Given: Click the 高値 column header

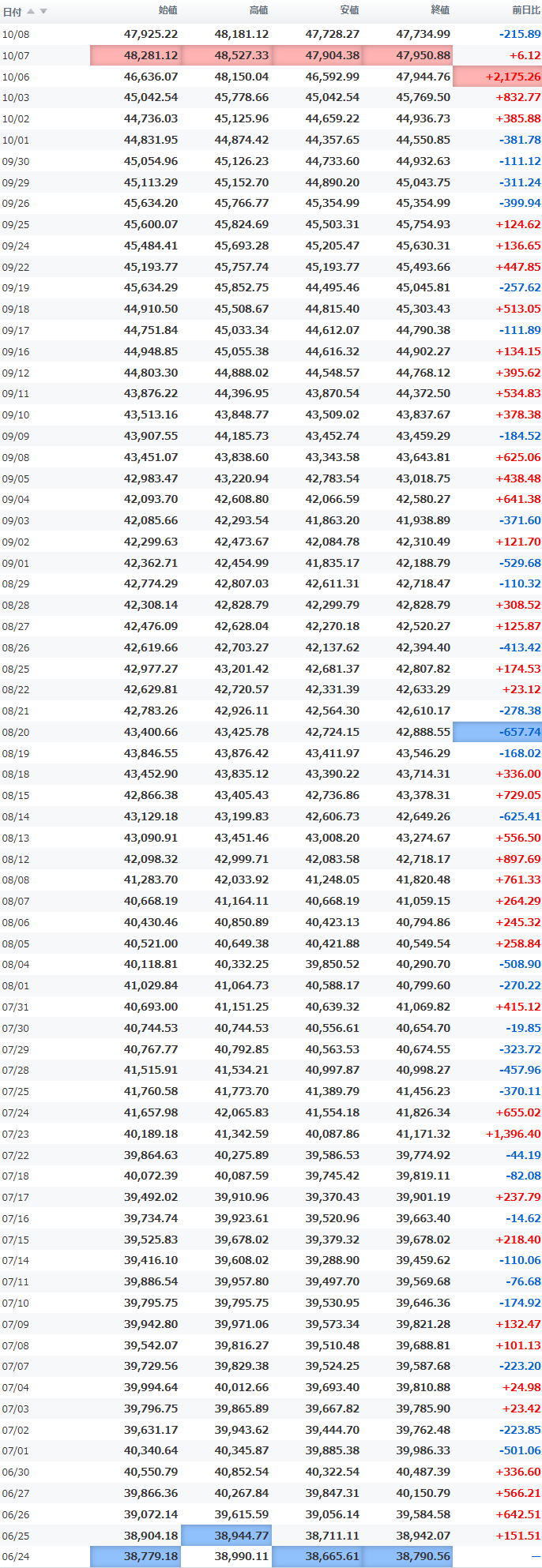Looking at the screenshot, I should point(258,10).
